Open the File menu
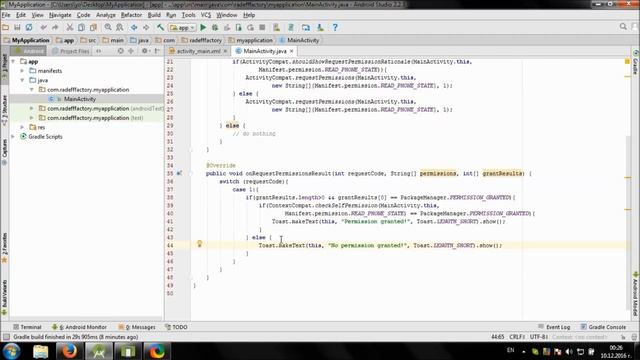The image size is (640, 360). (x=6, y=15)
